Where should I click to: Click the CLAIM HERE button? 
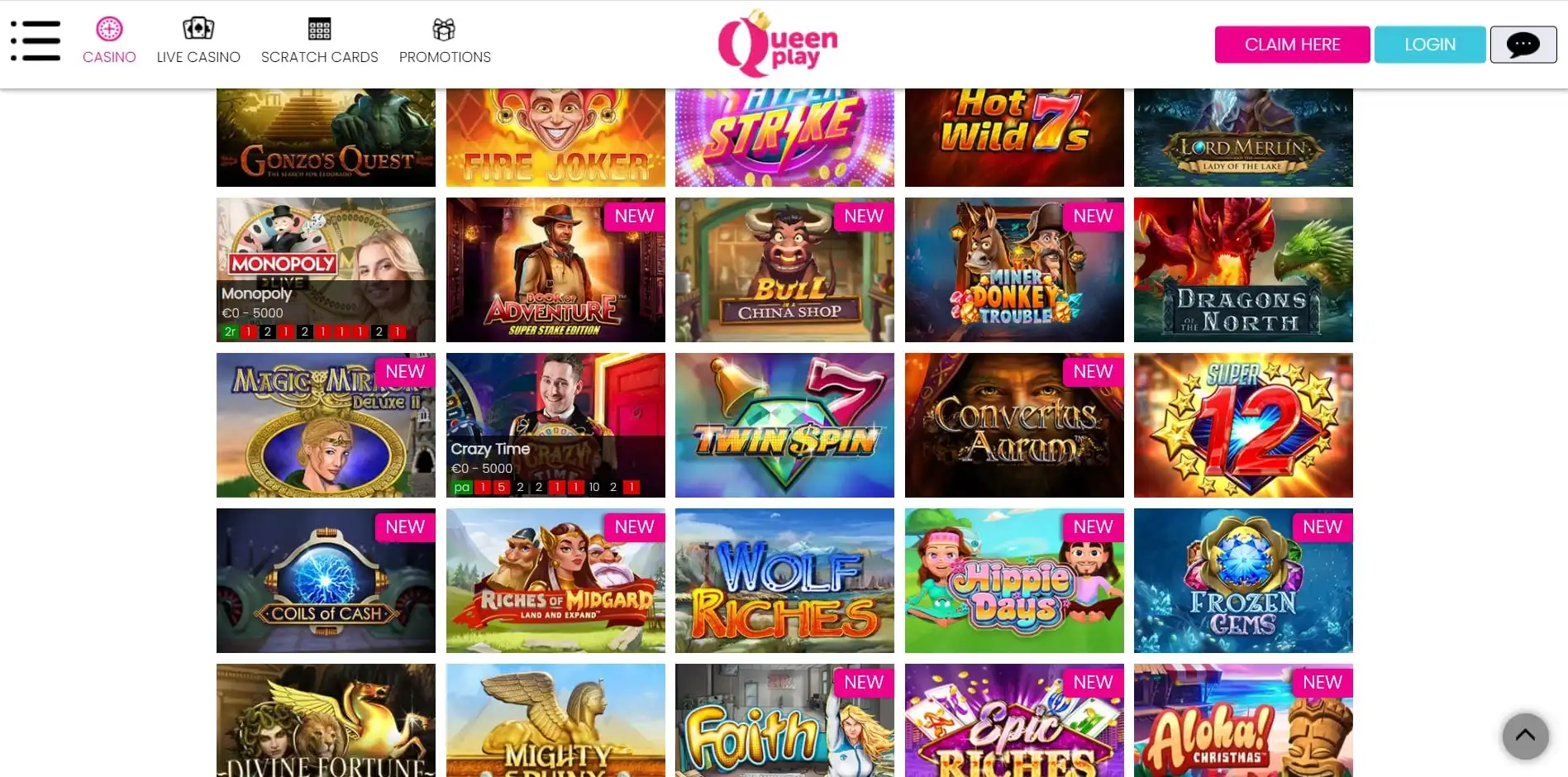click(x=1292, y=45)
